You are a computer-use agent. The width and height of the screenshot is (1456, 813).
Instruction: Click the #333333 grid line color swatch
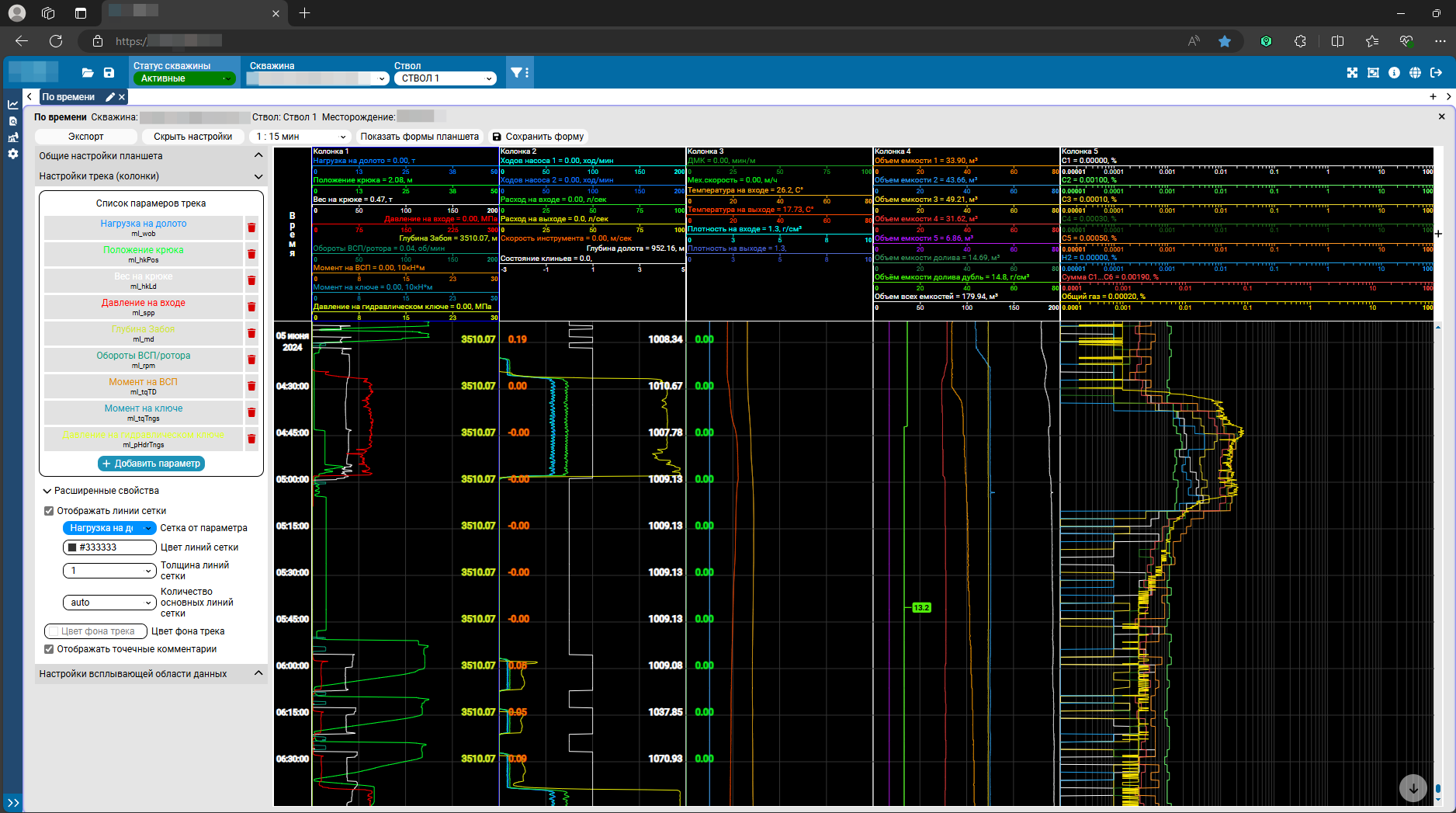click(73, 547)
